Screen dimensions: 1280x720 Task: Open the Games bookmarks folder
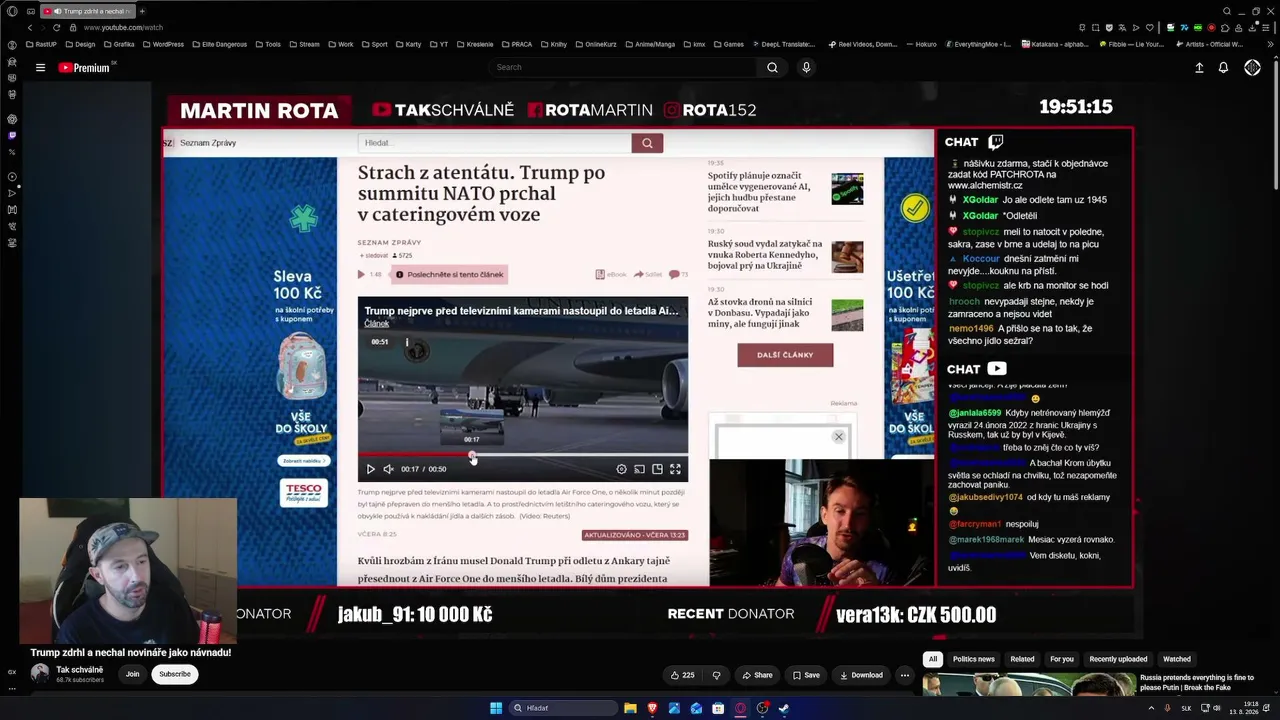(x=727, y=44)
